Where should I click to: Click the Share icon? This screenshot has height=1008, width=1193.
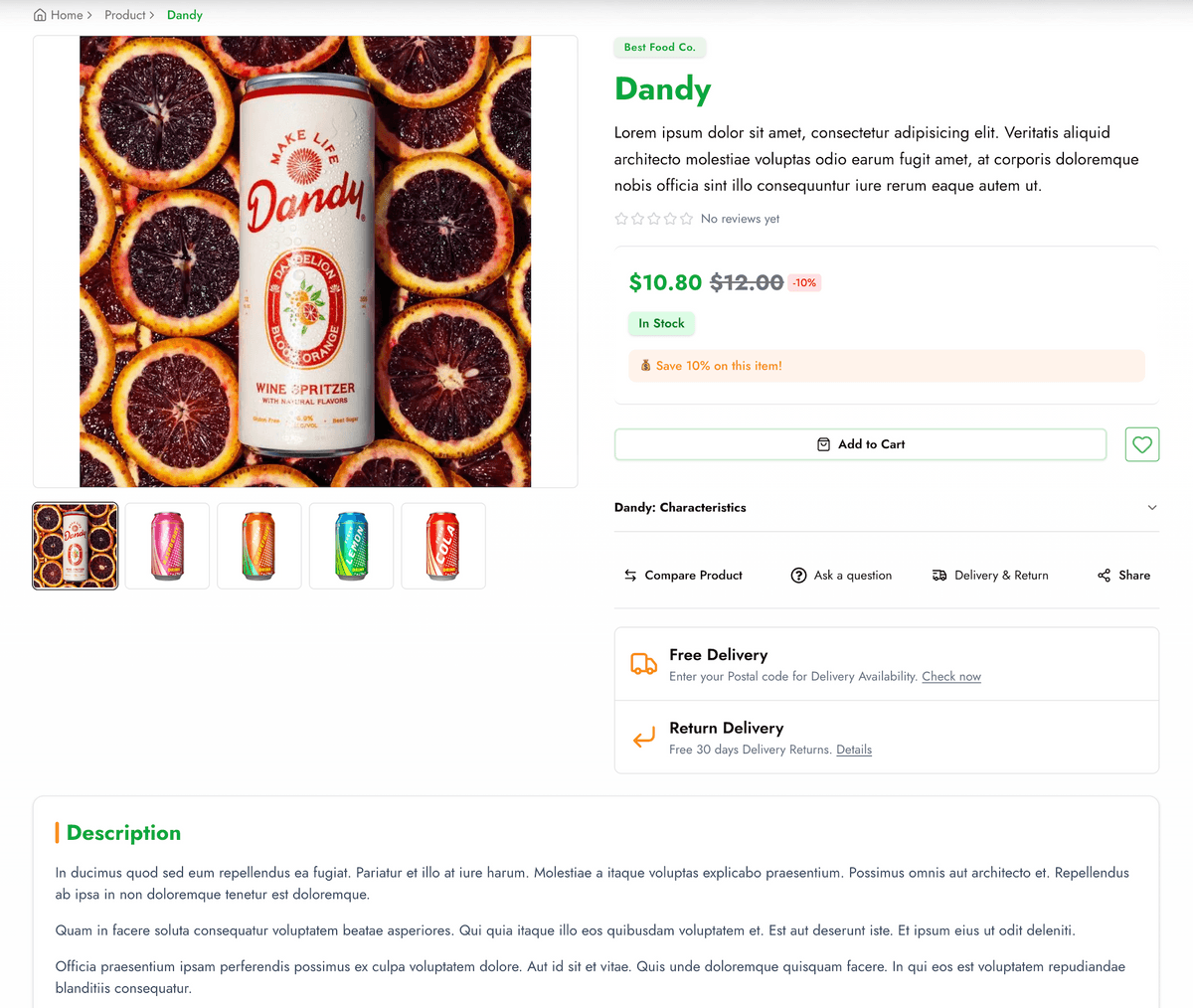click(x=1104, y=576)
